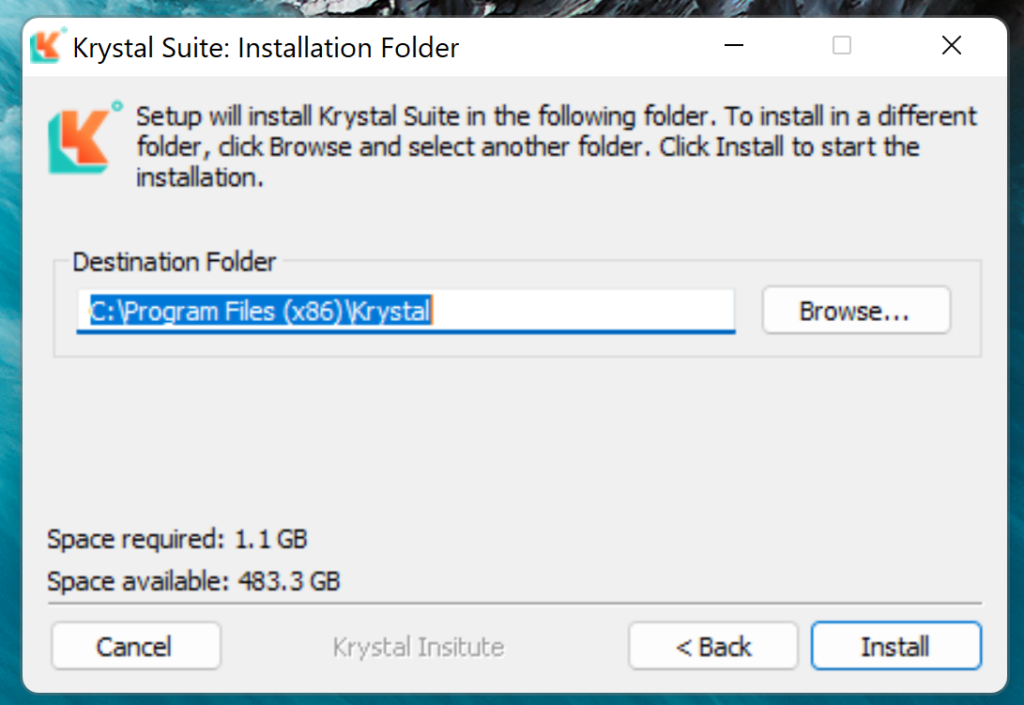Click the "Krystal Suite: Installation Folder" window title
1024x705 pixels.
(266, 47)
